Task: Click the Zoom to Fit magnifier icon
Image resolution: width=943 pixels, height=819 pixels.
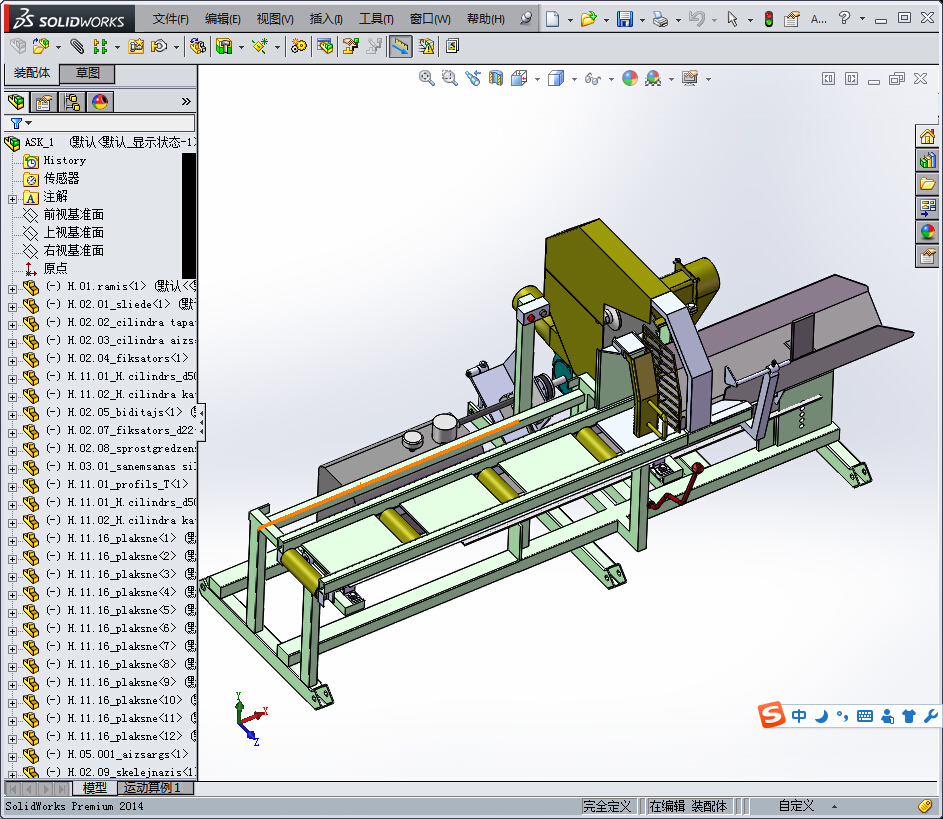Action: coord(426,78)
